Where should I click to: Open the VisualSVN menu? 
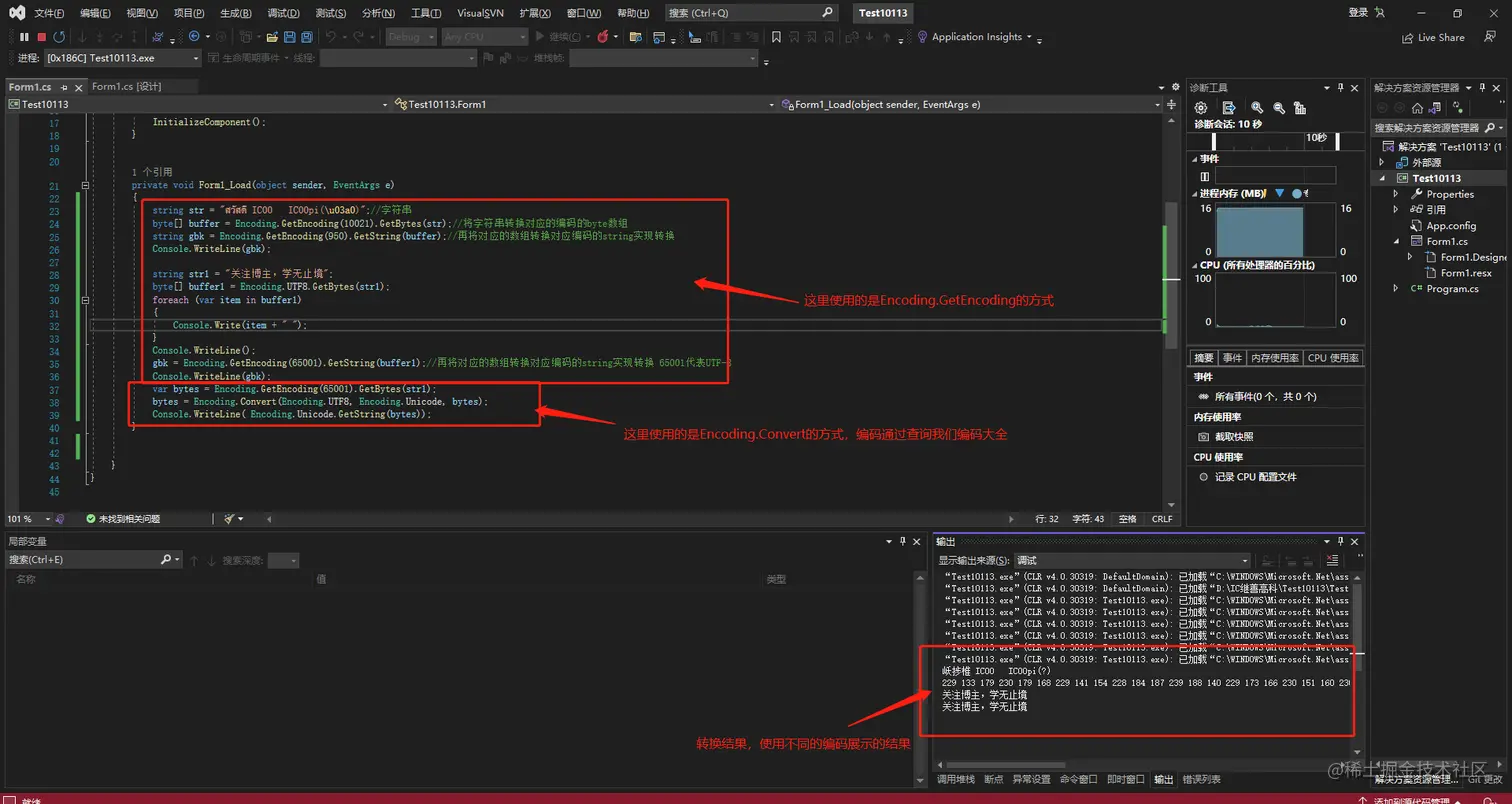[480, 13]
